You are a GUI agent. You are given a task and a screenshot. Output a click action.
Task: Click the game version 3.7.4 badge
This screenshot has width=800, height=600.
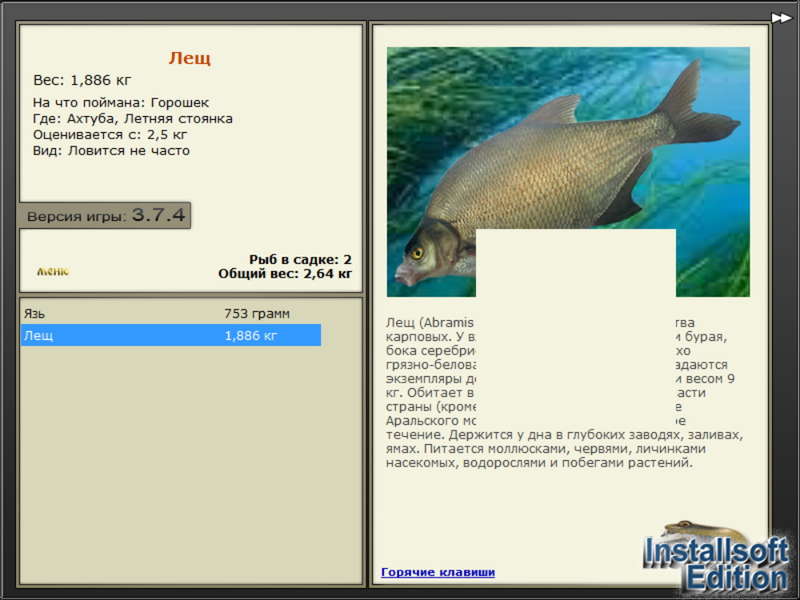(105, 215)
